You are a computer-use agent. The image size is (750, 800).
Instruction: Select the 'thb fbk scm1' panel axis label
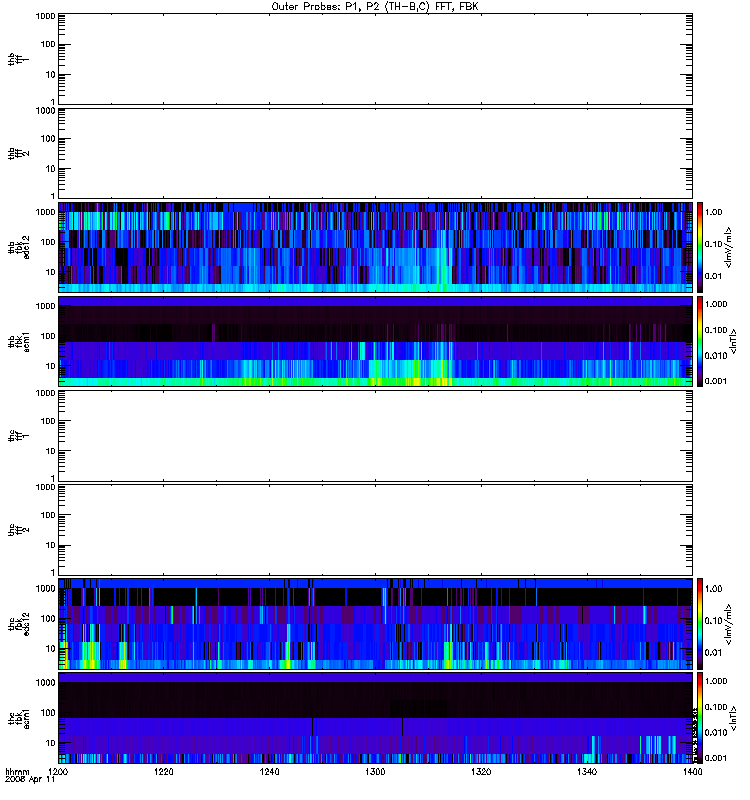coord(18,342)
